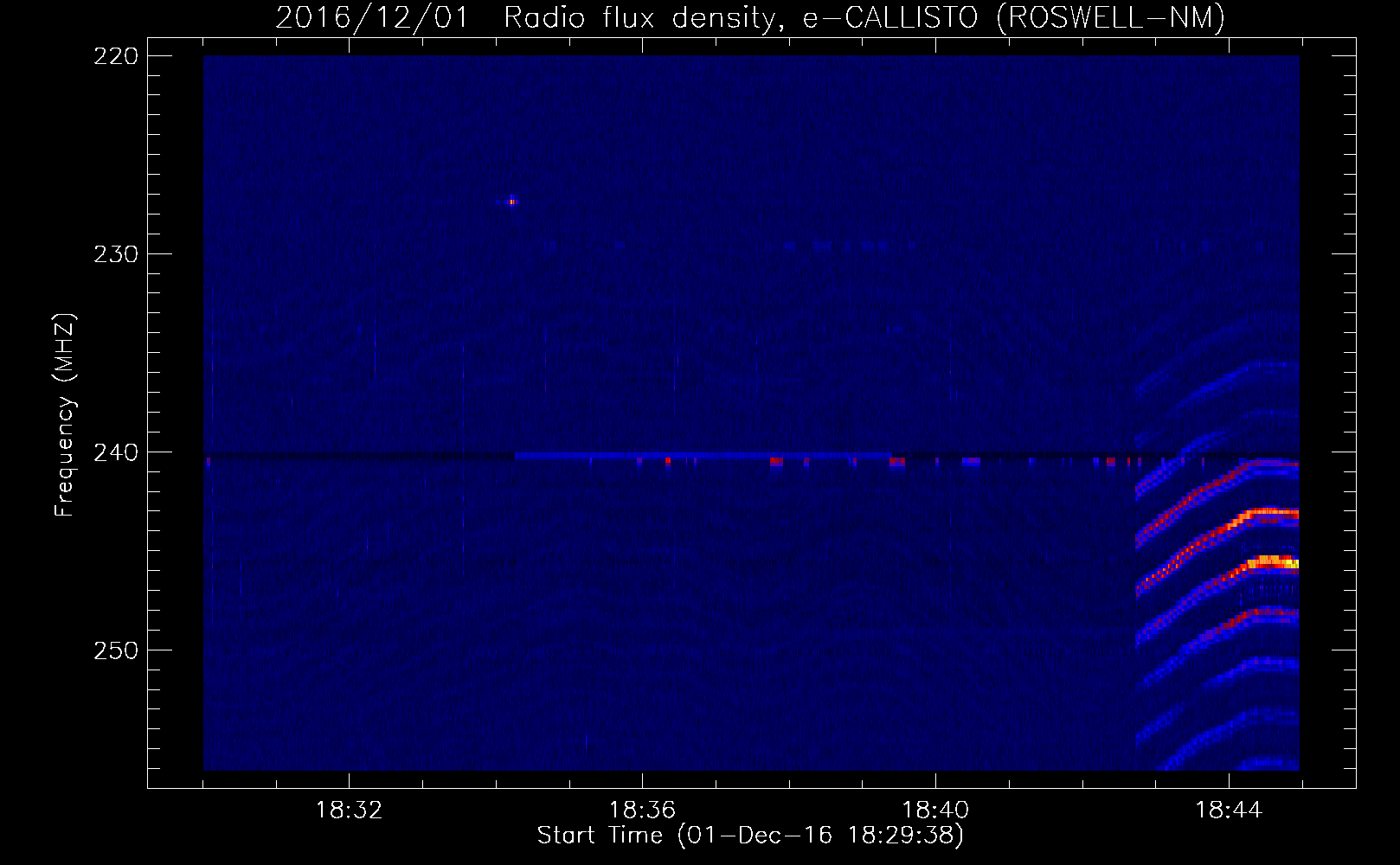
Task: Click the isolated bright spot near 227 MHz
Action: (512, 202)
